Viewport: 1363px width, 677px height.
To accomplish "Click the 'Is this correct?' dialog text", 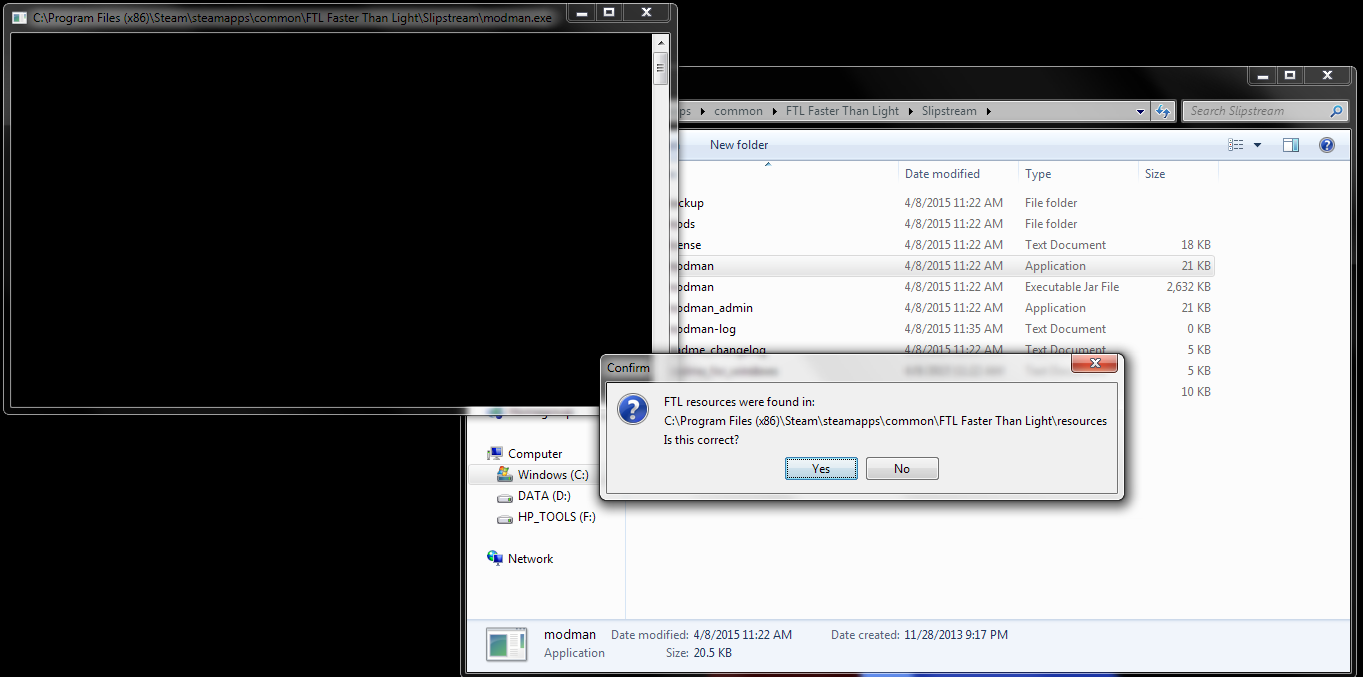I will (702, 439).
